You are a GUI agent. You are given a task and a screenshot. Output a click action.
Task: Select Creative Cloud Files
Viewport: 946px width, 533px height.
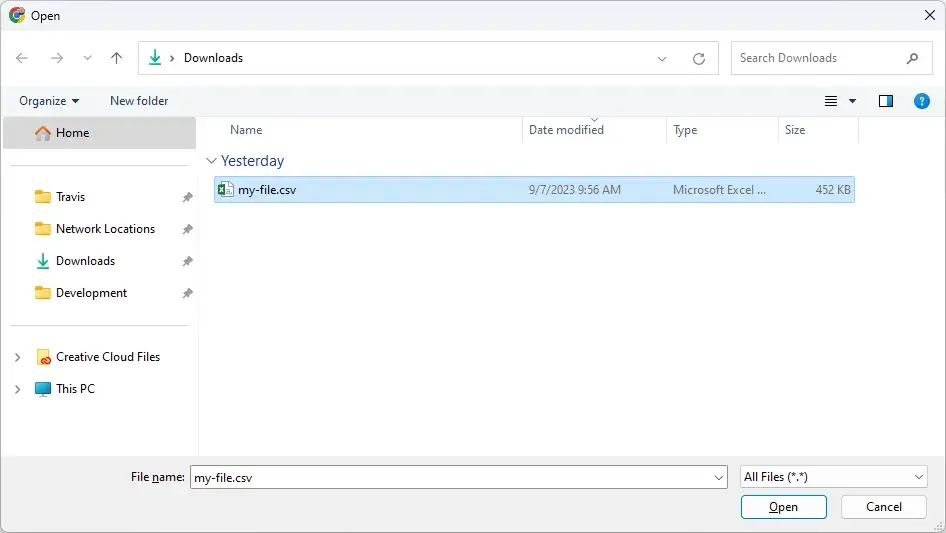[108, 357]
